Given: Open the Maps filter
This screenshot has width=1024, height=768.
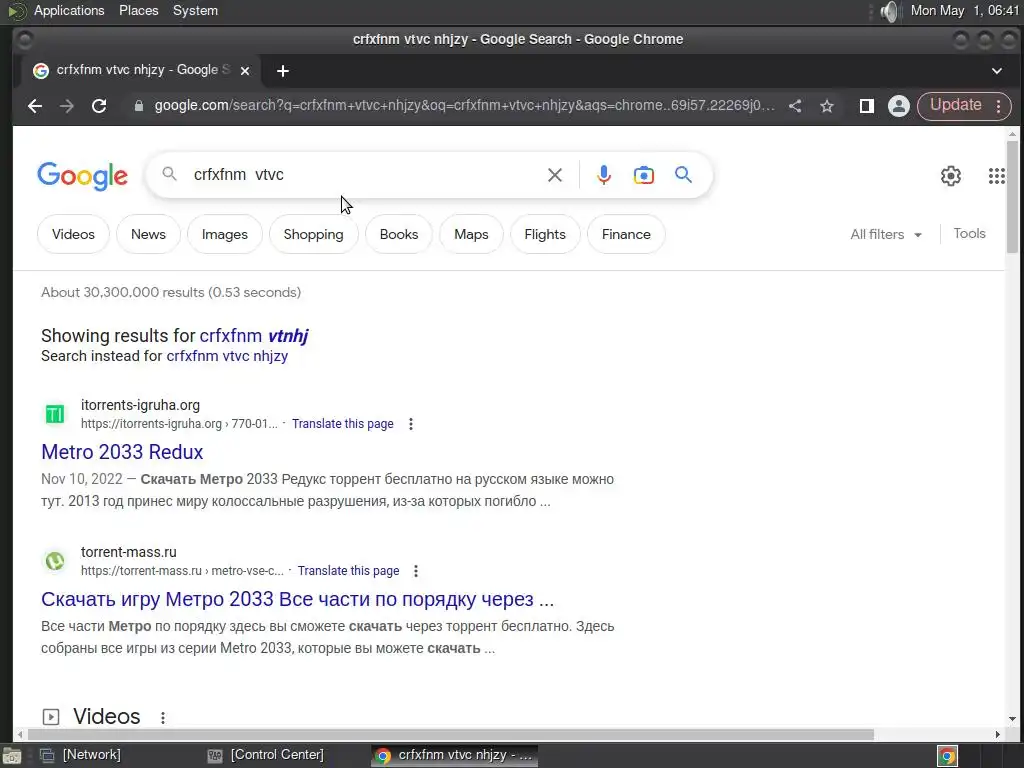Looking at the screenshot, I should pyautogui.click(x=472, y=234).
